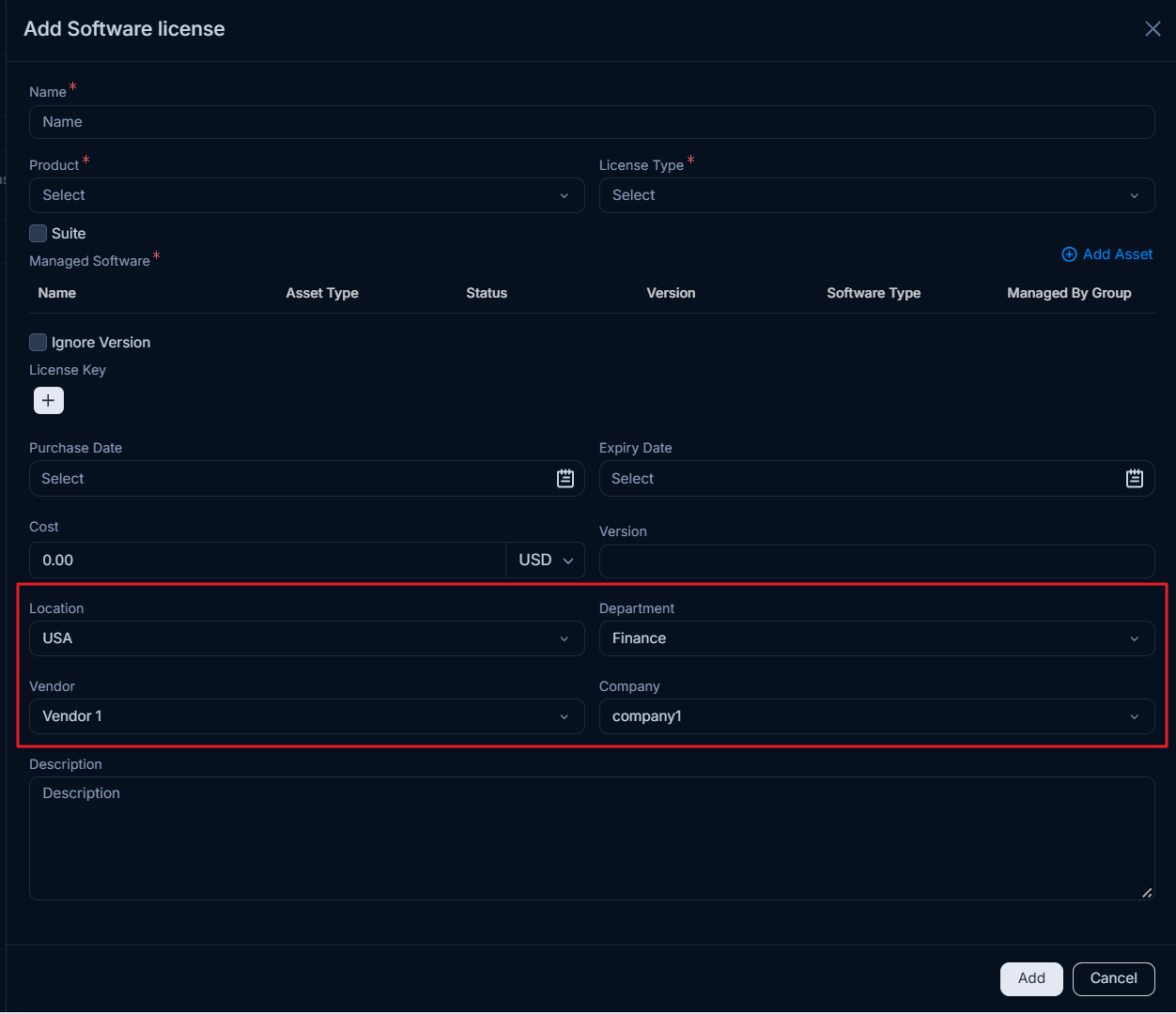
Task: Click the Name input field
Action: click(x=592, y=122)
